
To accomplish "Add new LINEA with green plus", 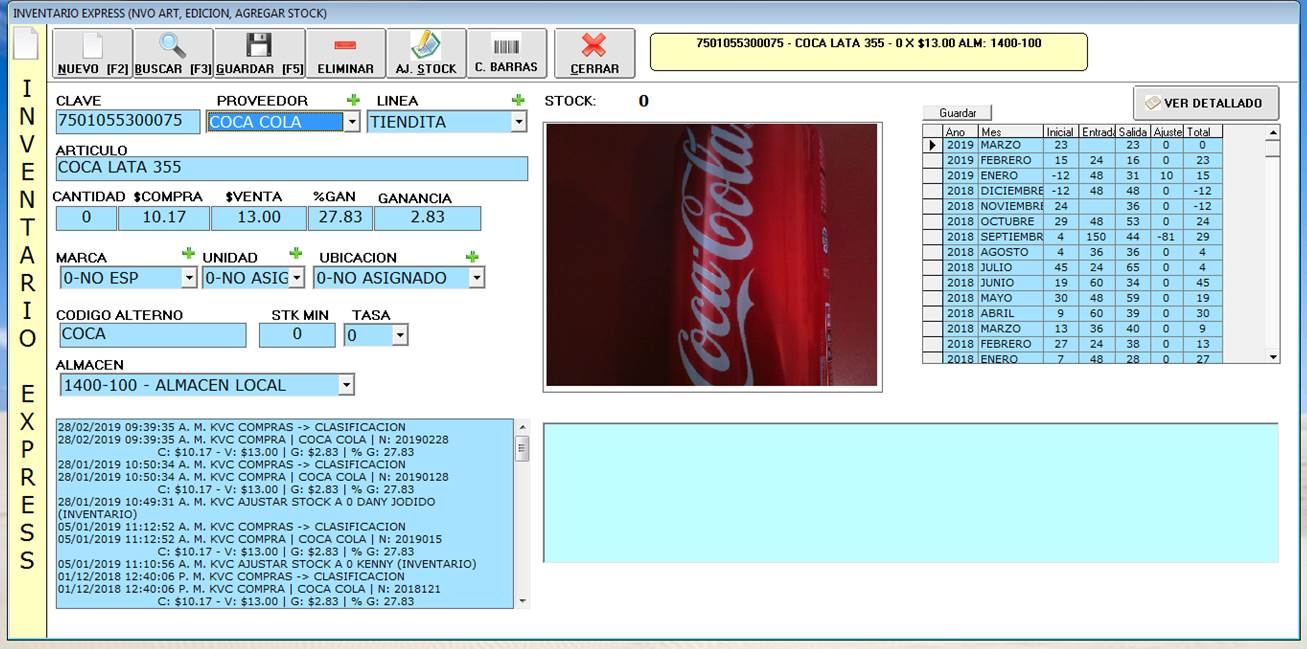I will [x=518, y=100].
